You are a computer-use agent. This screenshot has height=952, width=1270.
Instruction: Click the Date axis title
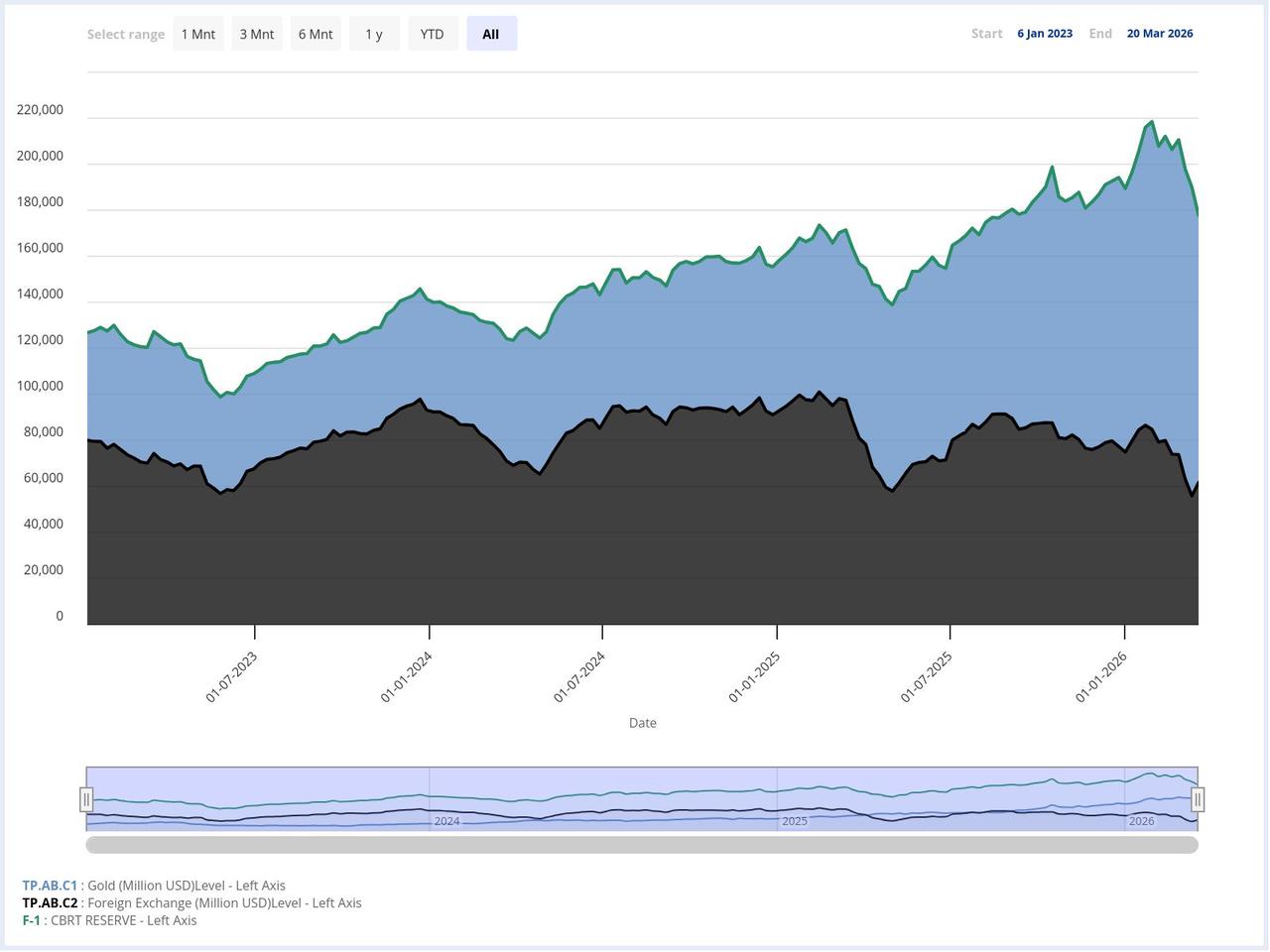[x=642, y=722]
